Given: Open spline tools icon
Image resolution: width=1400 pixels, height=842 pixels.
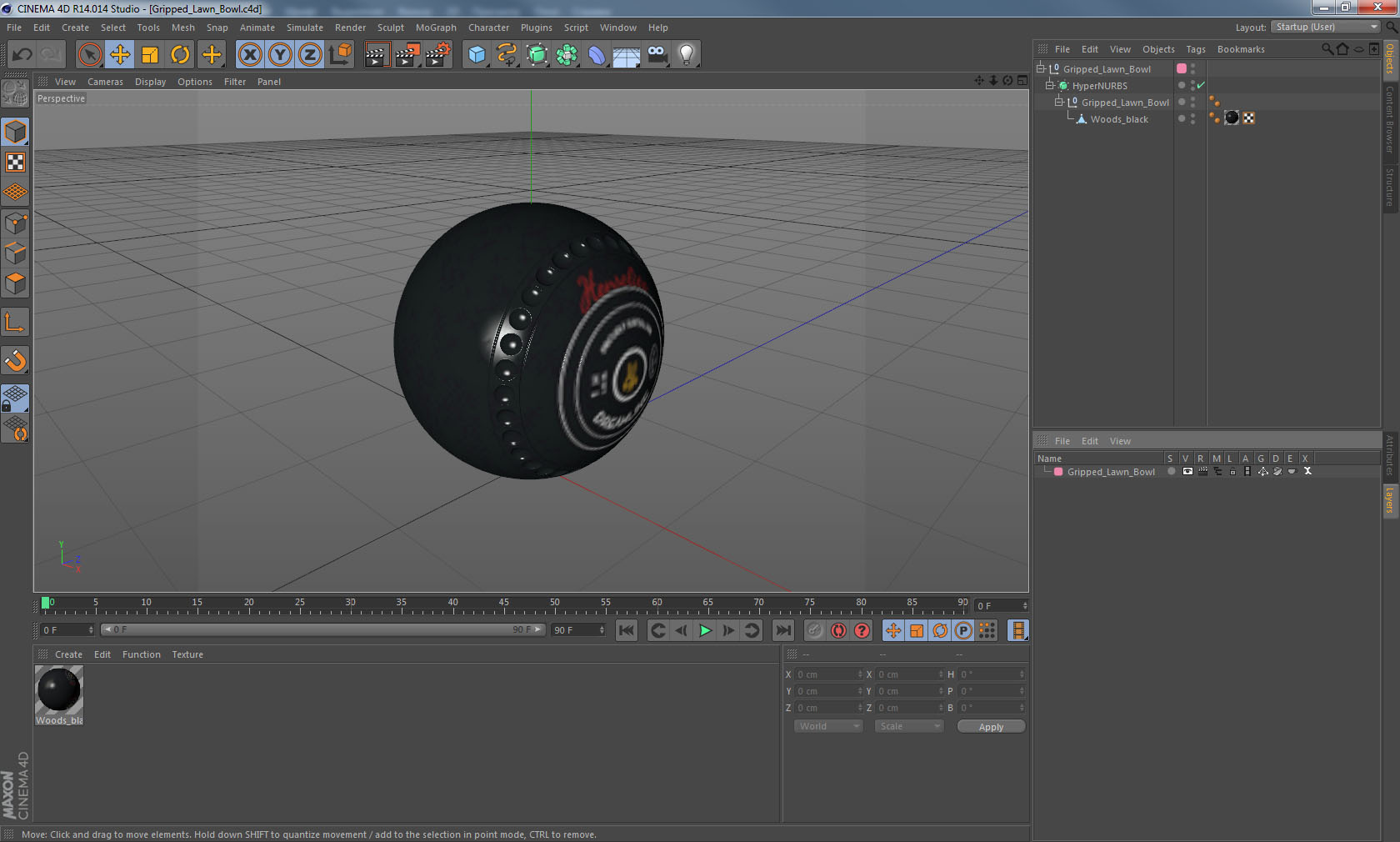Looking at the screenshot, I should [507, 55].
